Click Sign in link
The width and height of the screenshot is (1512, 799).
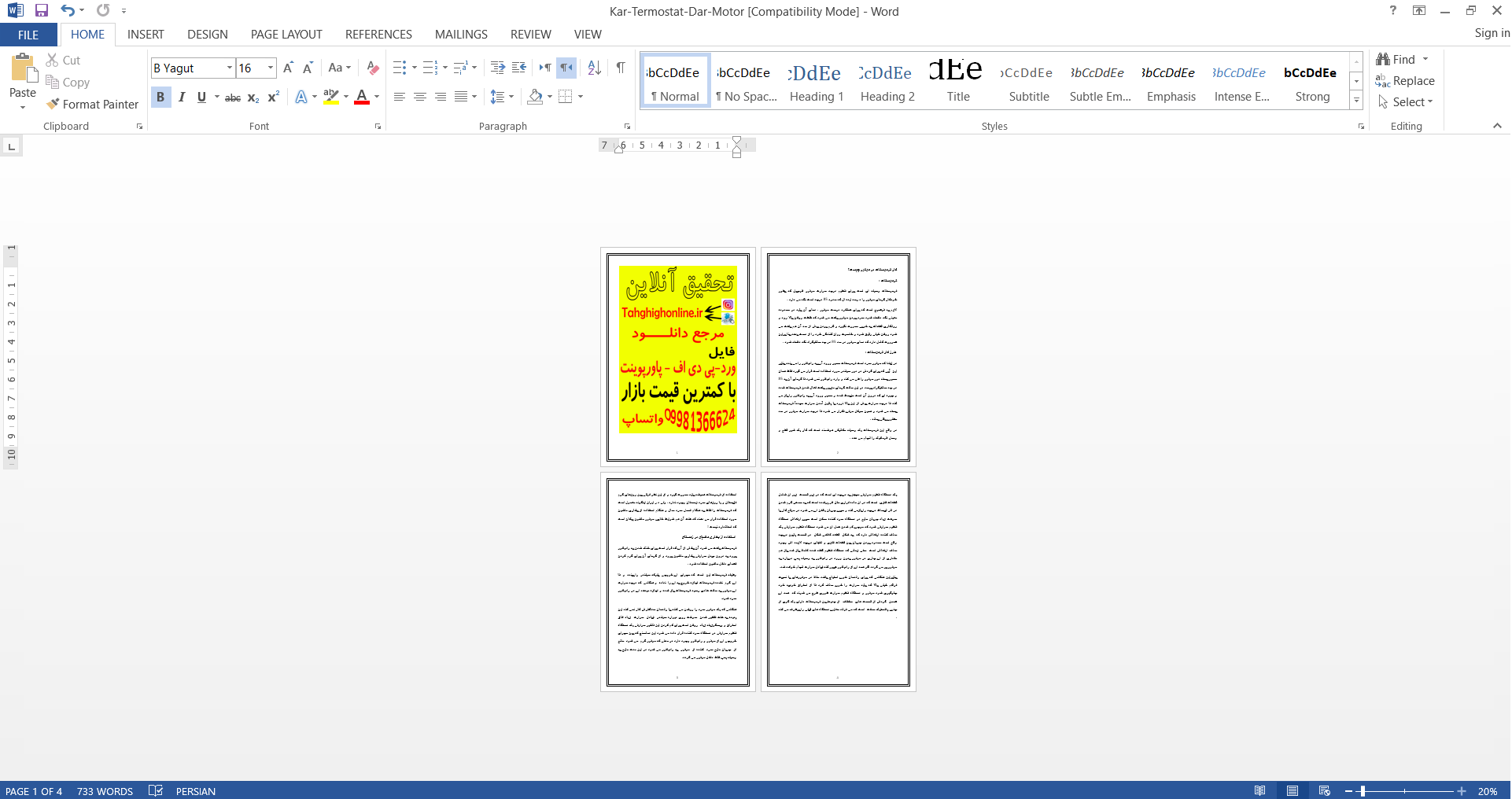1492,33
